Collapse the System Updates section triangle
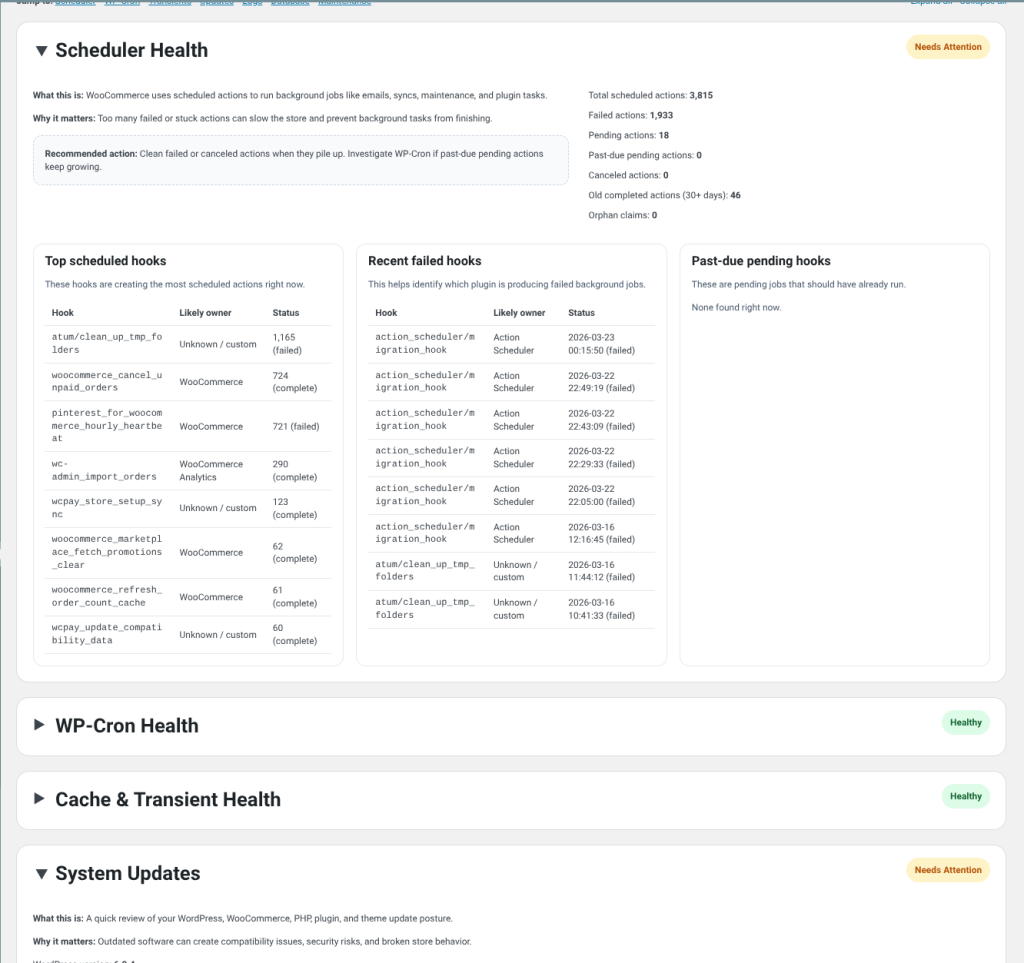The width and height of the screenshot is (1024, 963). (x=41, y=873)
